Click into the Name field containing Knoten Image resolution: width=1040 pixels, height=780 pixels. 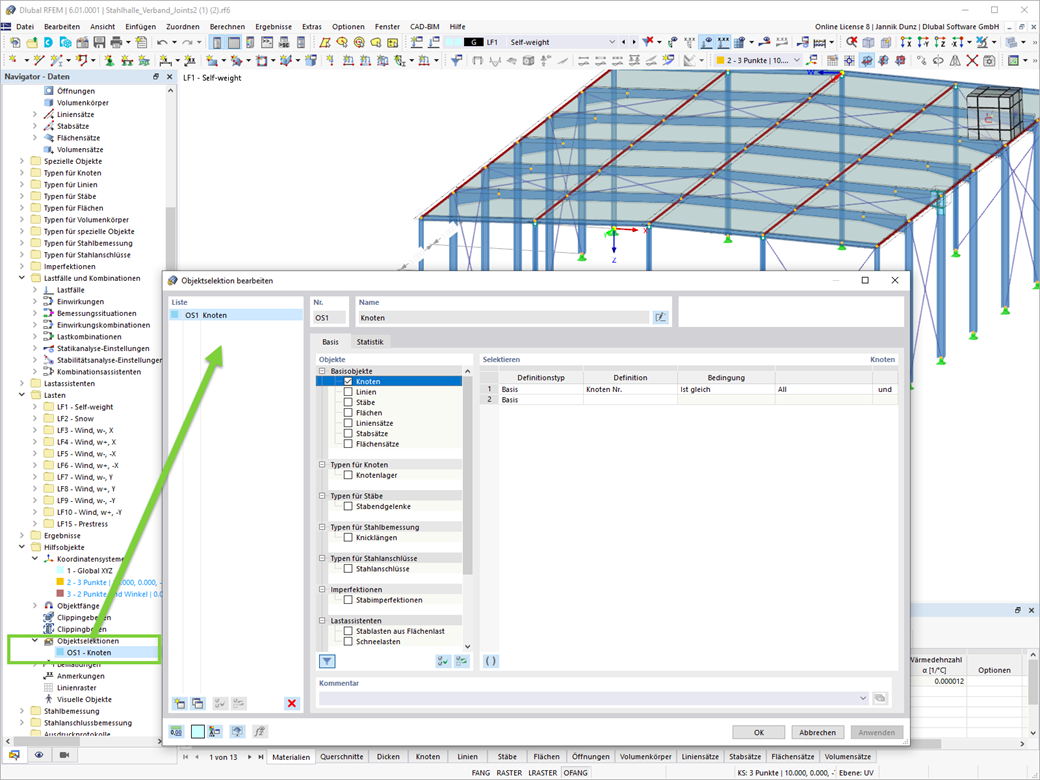coord(503,318)
